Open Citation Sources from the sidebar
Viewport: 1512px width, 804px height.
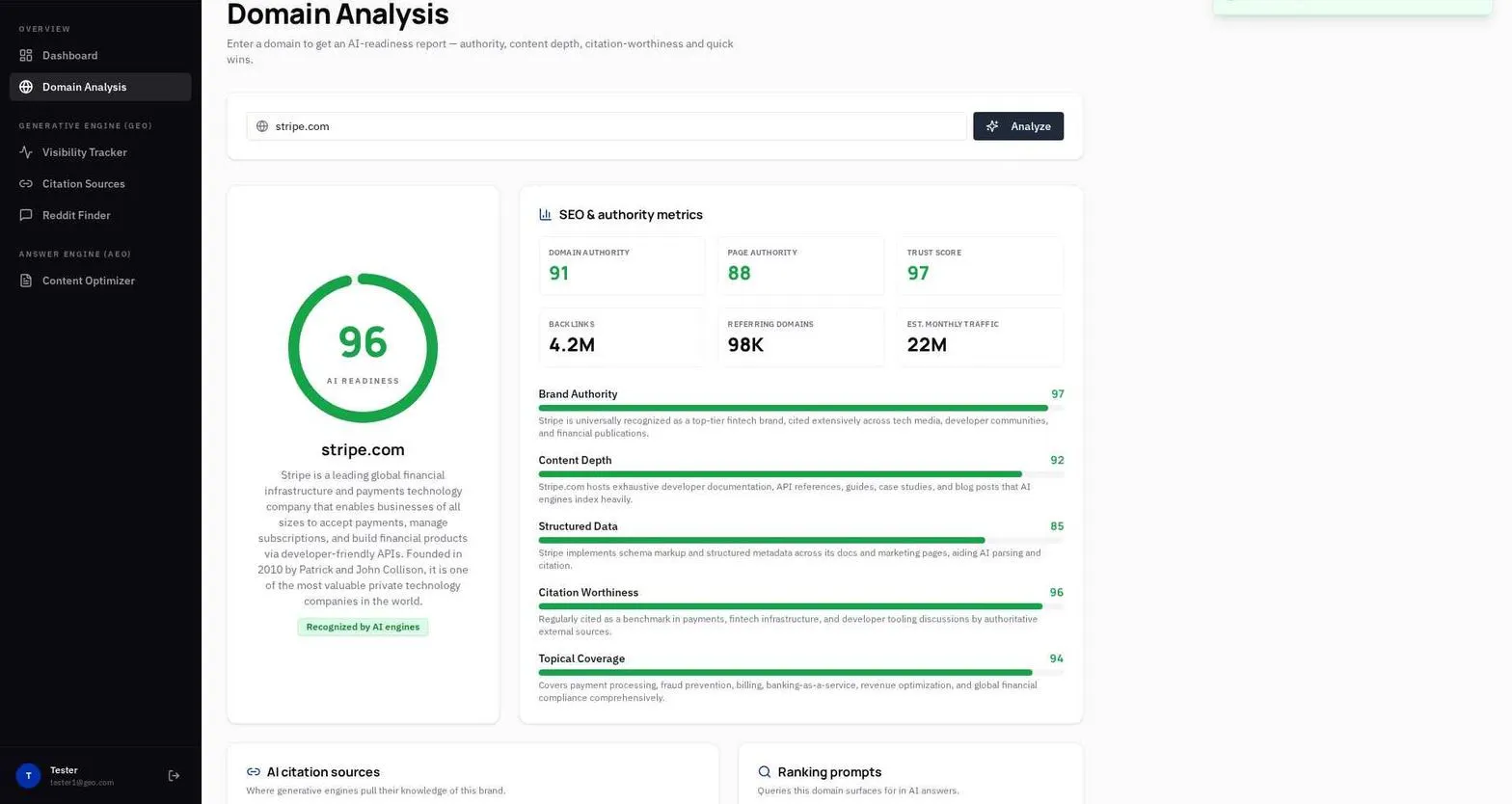pos(100,183)
